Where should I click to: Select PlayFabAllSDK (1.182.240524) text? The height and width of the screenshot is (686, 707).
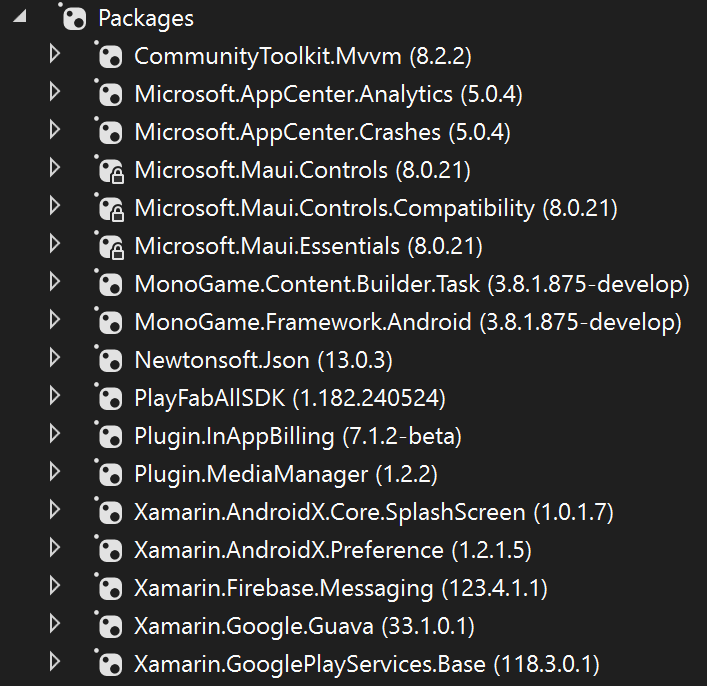[290, 398]
